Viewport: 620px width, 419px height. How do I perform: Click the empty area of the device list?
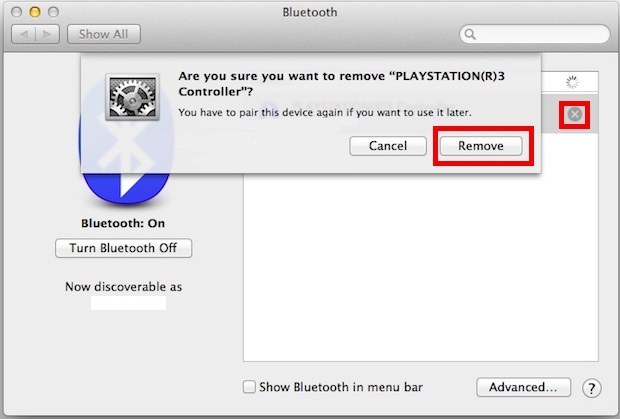coord(421,267)
